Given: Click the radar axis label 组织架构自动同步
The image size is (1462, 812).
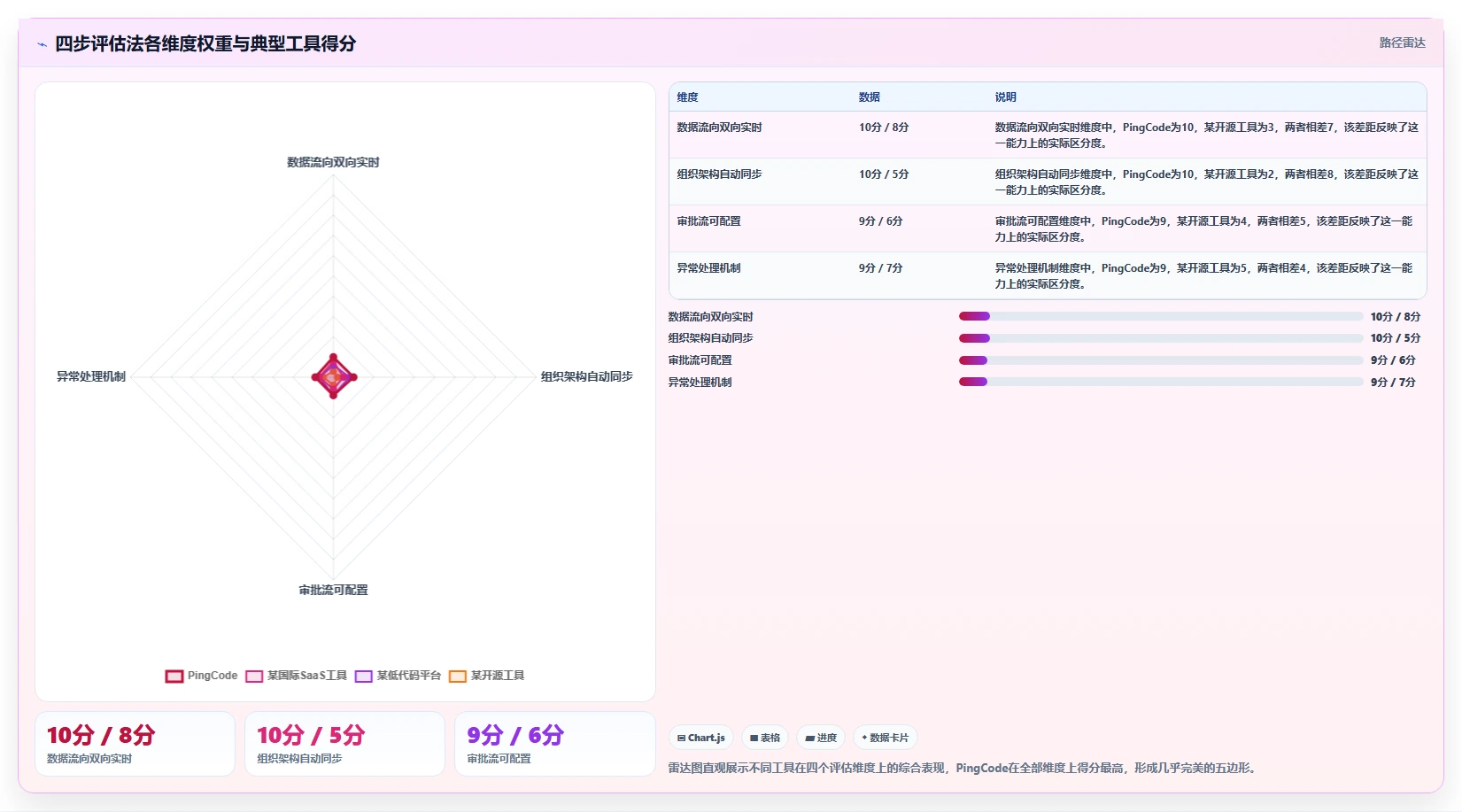Looking at the screenshot, I should point(587,377).
